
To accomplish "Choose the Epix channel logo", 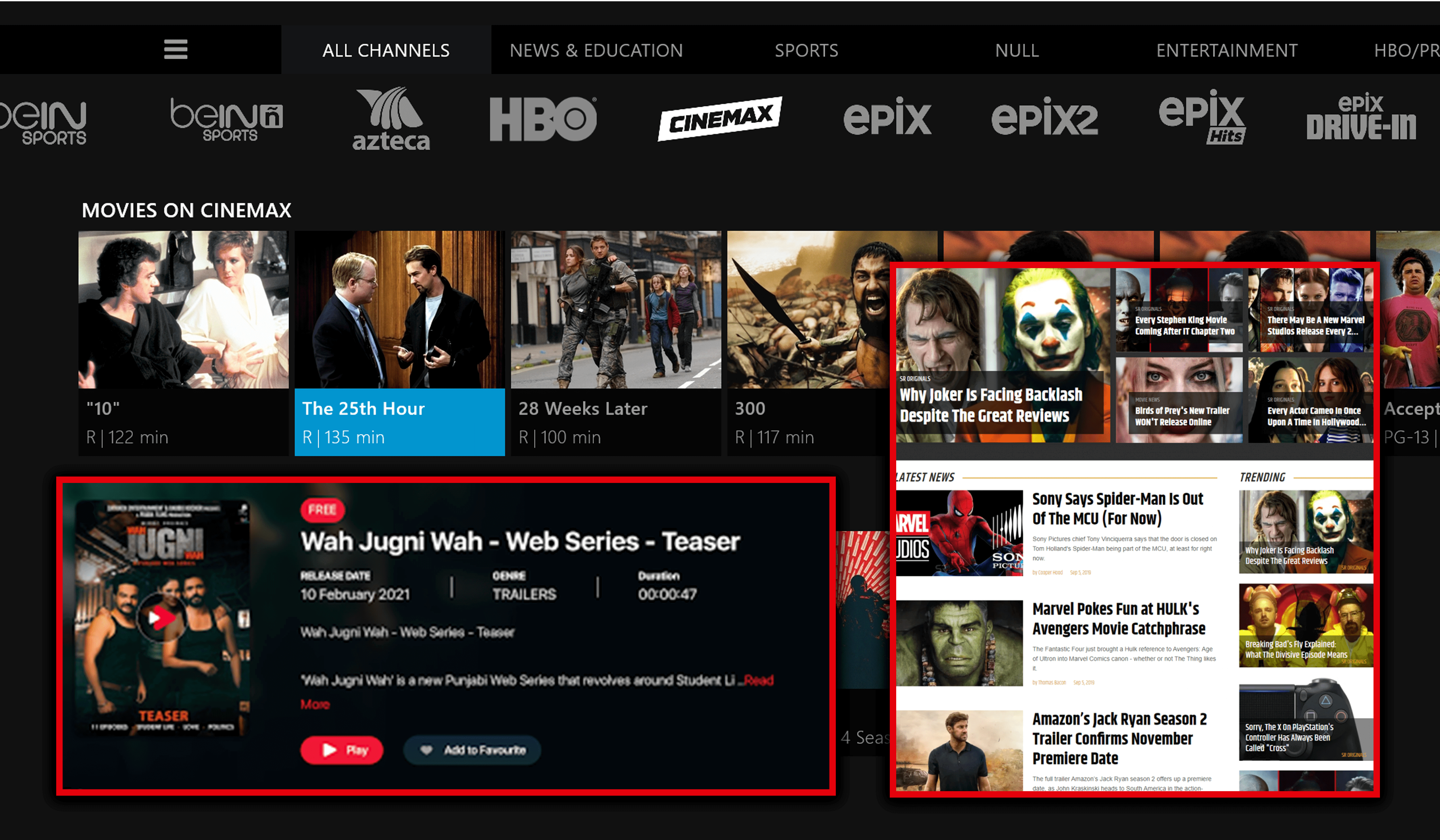I will coord(888,117).
